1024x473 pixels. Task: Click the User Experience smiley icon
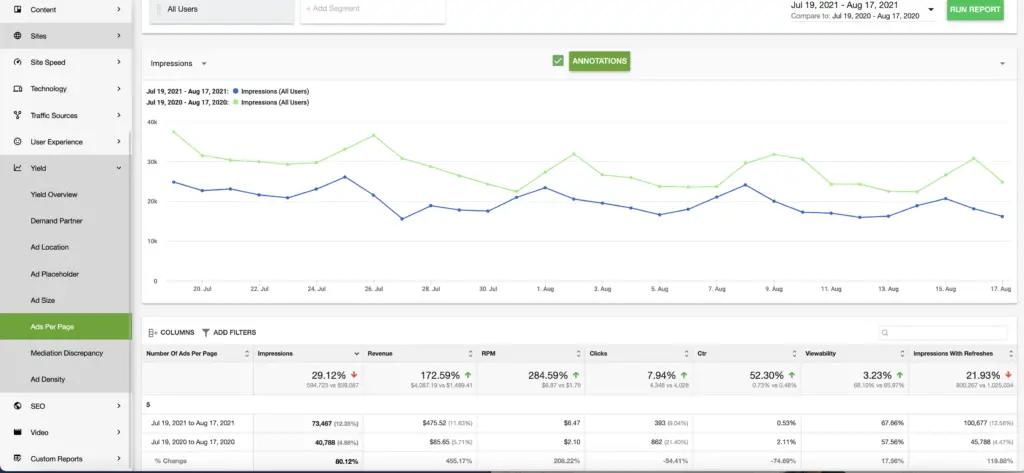pyautogui.click(x=18, y=142)
